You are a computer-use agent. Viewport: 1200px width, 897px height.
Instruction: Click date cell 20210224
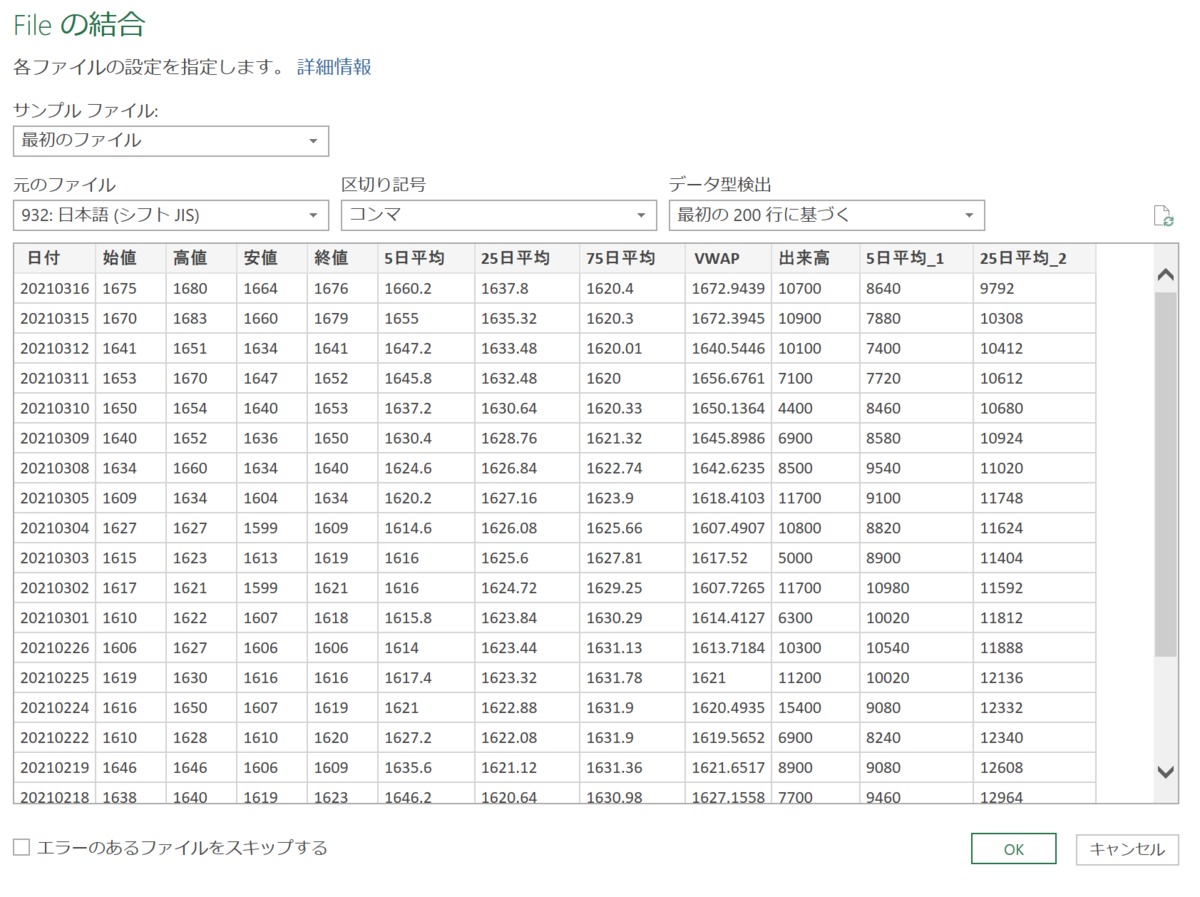55,708
